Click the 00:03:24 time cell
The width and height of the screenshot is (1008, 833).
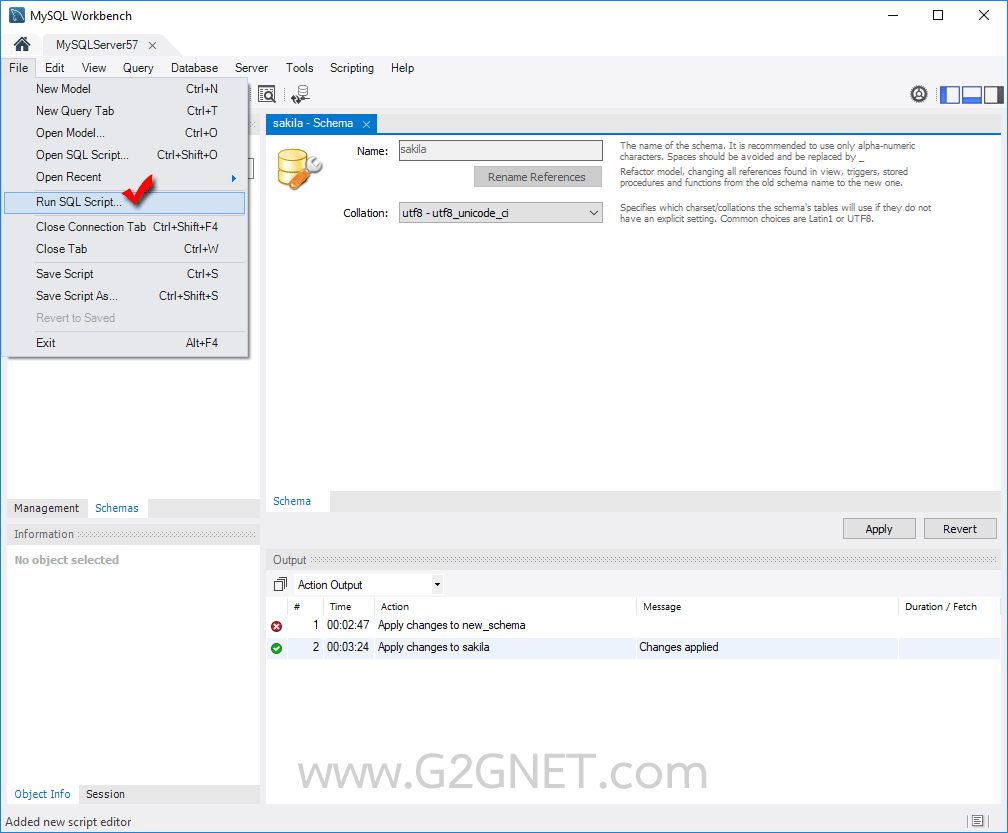pos(348,647)
